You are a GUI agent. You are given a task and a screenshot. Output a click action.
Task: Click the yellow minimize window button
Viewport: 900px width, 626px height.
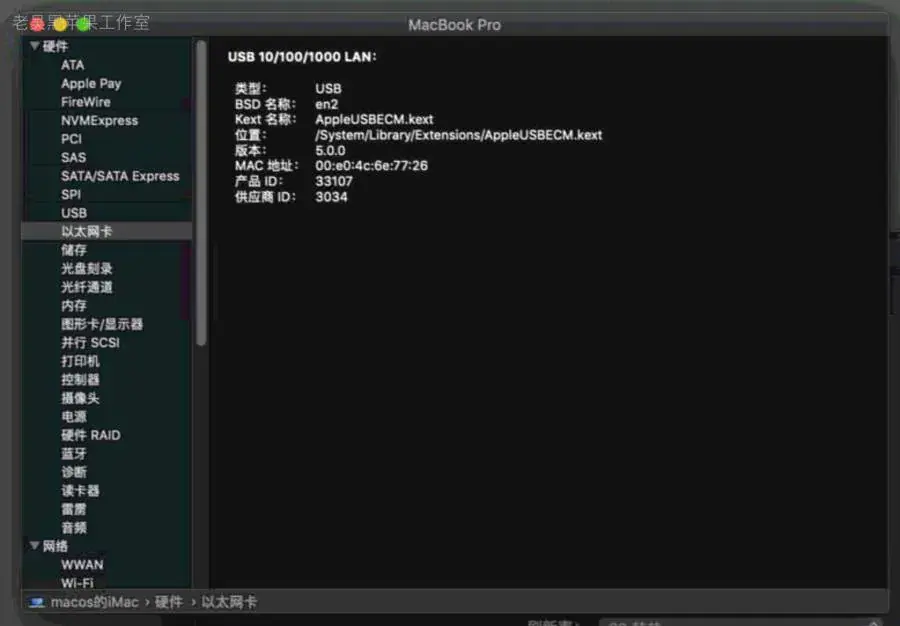tap(60, 24)
